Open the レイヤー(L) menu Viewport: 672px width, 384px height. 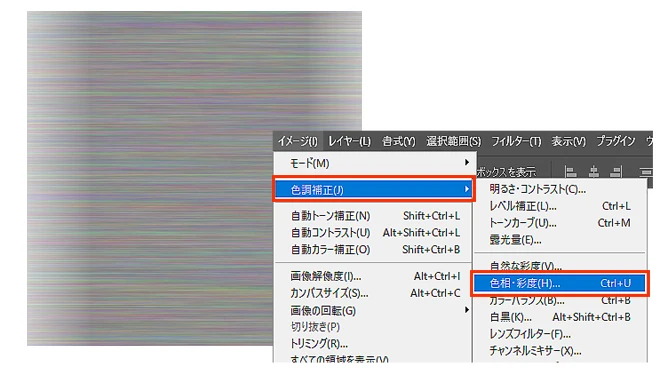click(349, 141)
